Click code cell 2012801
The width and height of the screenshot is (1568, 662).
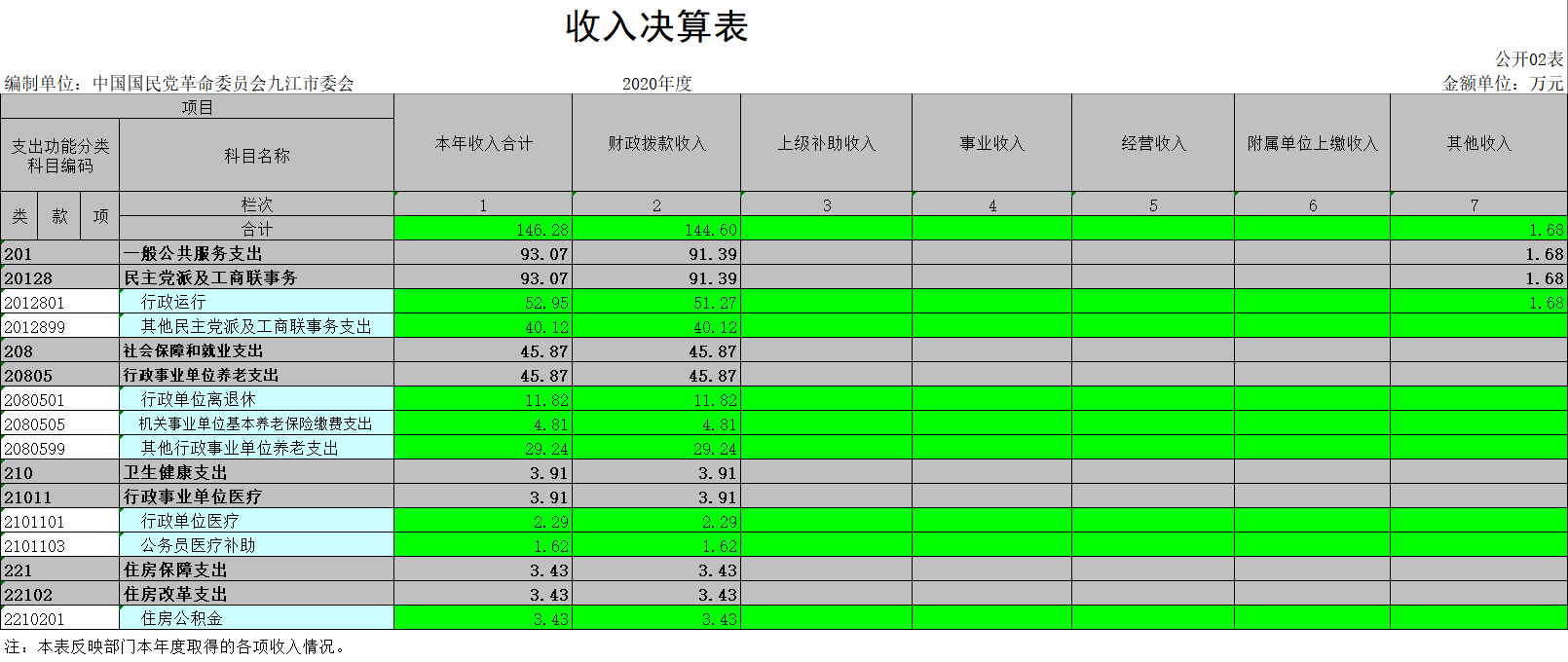coord(60,303)
